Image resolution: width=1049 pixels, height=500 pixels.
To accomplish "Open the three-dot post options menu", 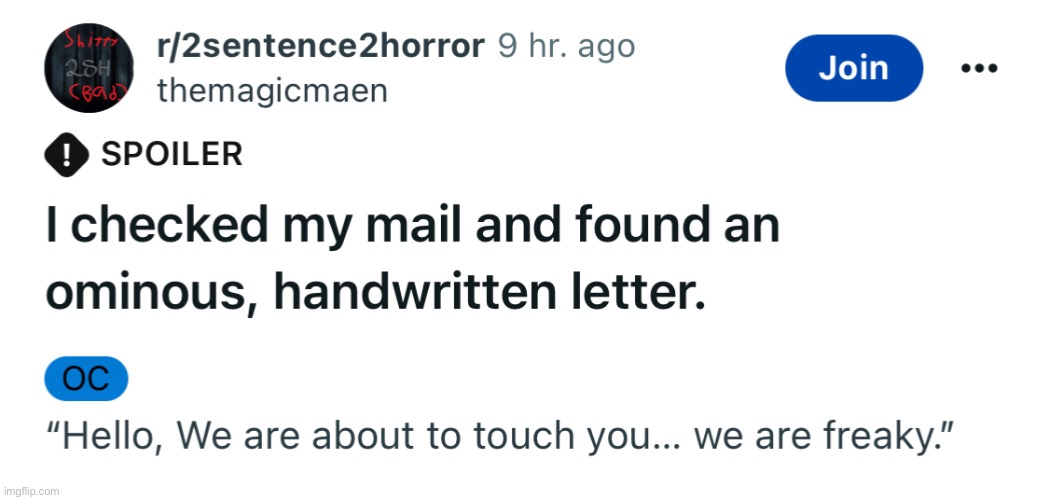I will 979,68.
